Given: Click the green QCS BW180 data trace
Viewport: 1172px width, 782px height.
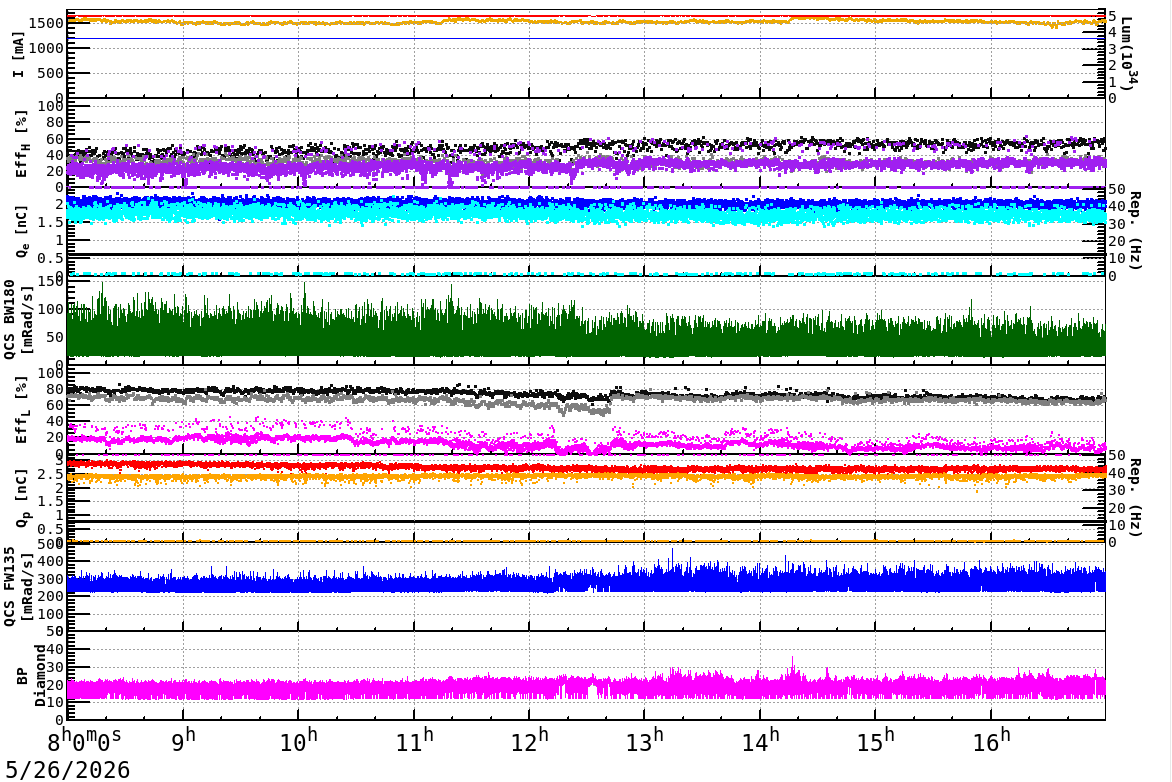Looking at the screenshot, I should 585,336.
